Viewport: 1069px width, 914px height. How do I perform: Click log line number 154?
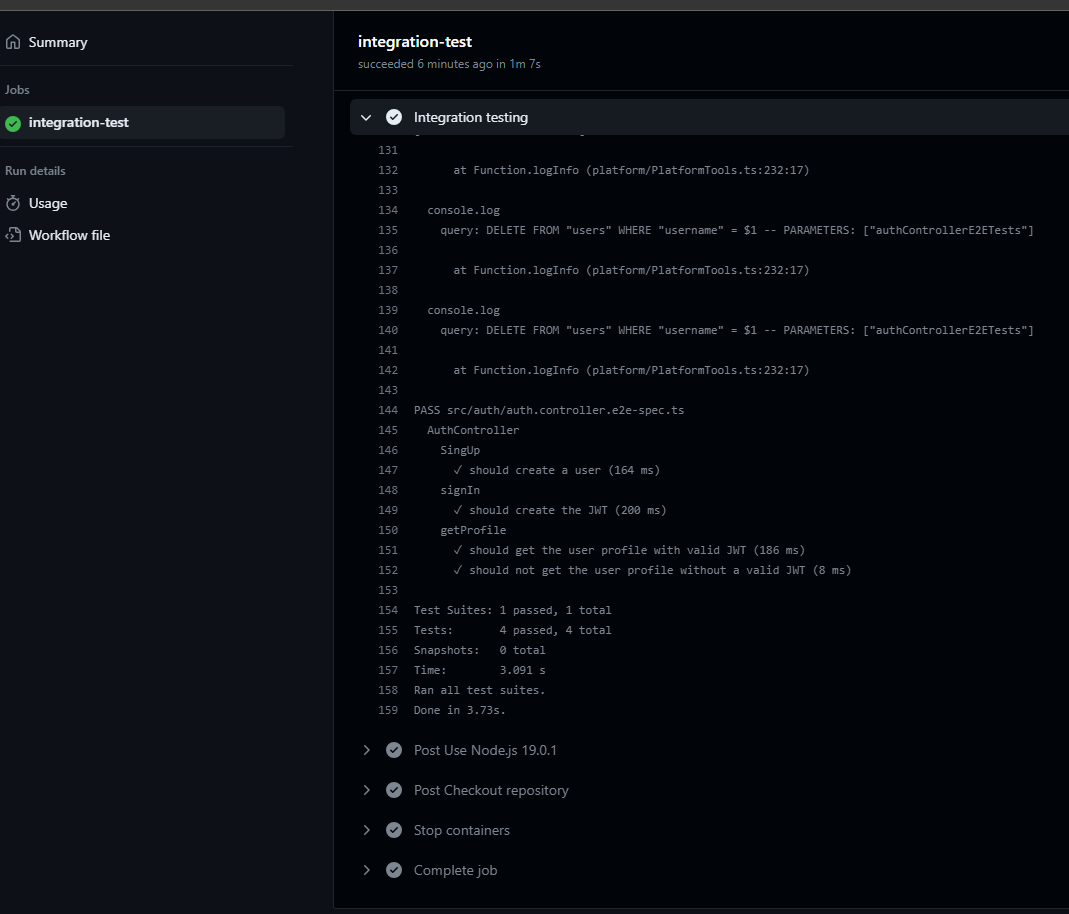[388, 610]
